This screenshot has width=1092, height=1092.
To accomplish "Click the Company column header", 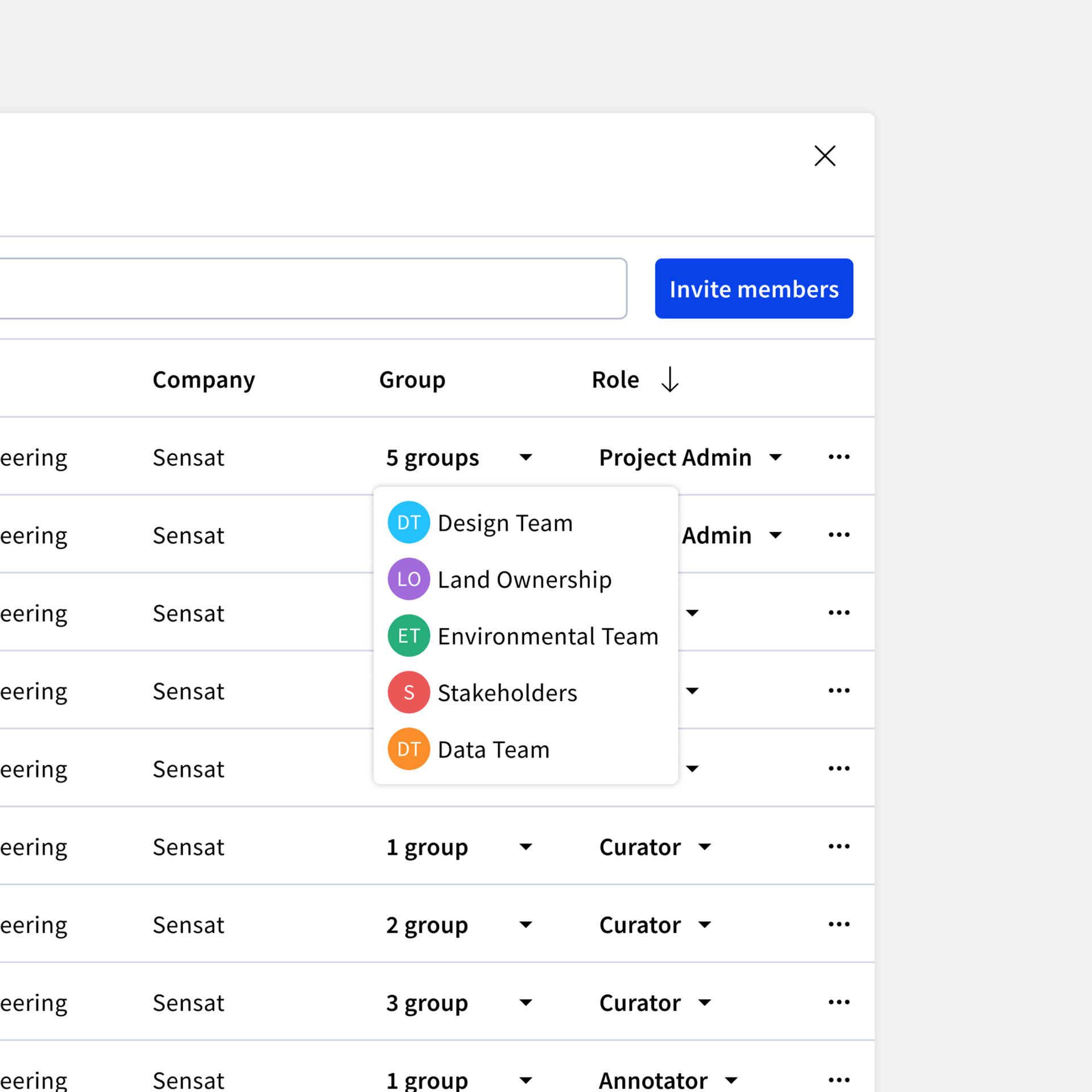I will pos(204,380).
